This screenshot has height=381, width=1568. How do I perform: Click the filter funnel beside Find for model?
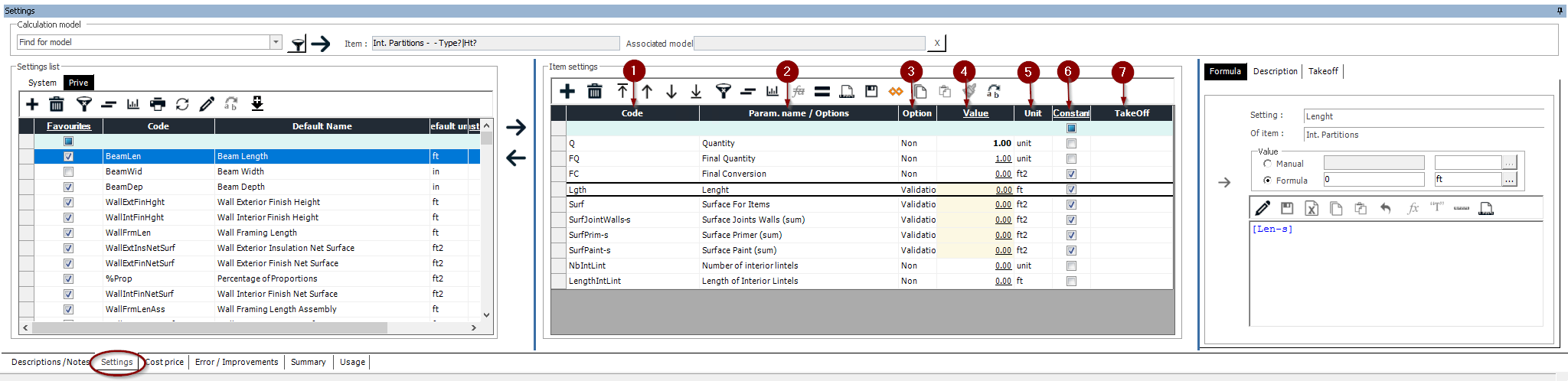pos(297,44)
